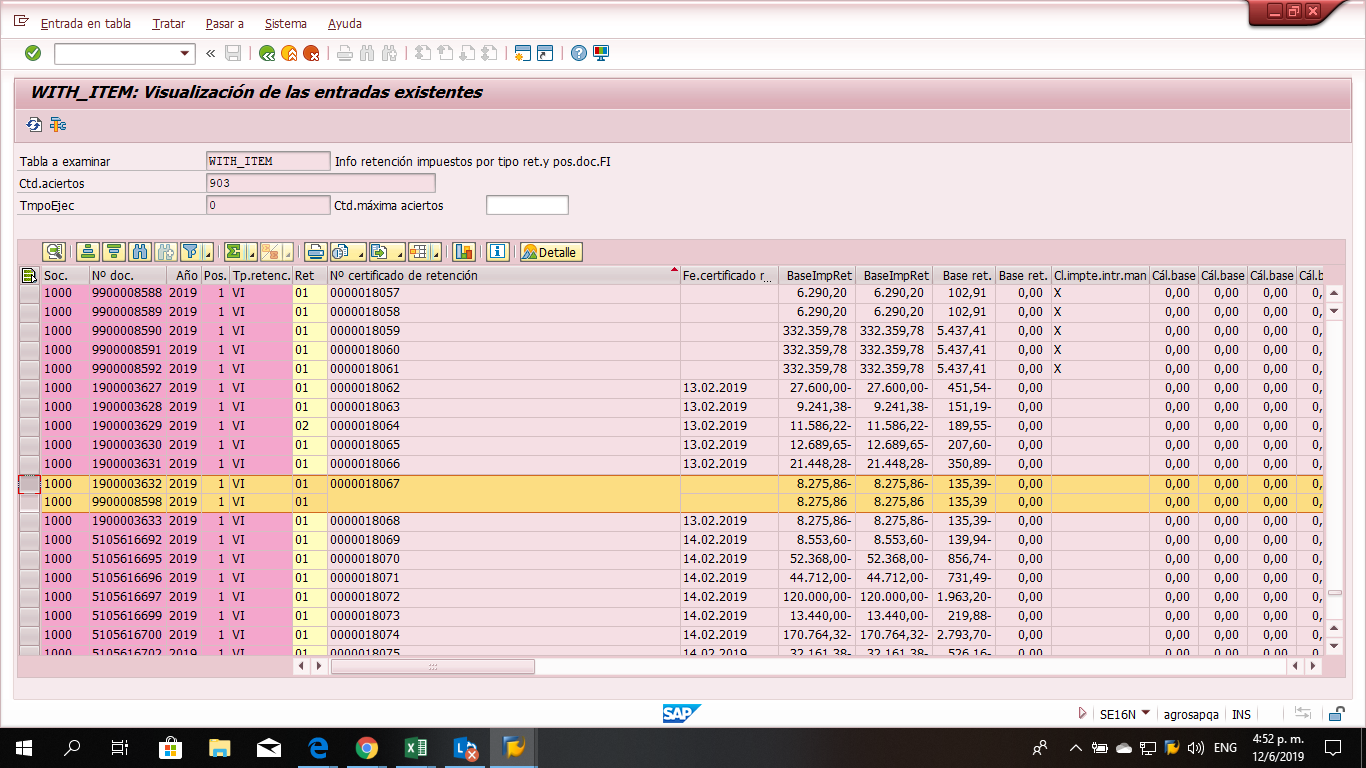Open the Export dropdown arrow
The height and width of the screenshot is (768, 1366).
(x=399, y=252)
